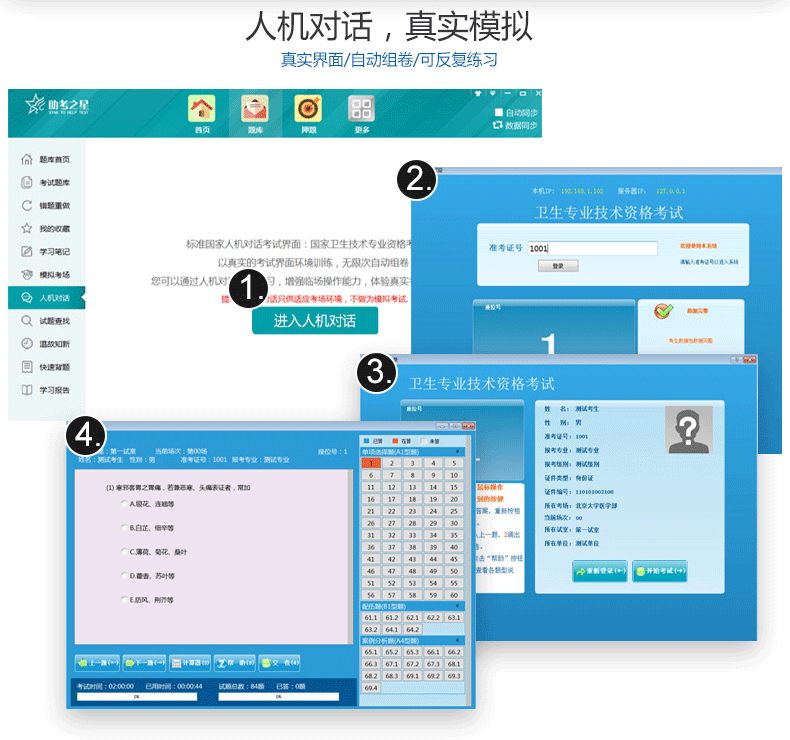Click the 押题 target icon

[308, 109]
